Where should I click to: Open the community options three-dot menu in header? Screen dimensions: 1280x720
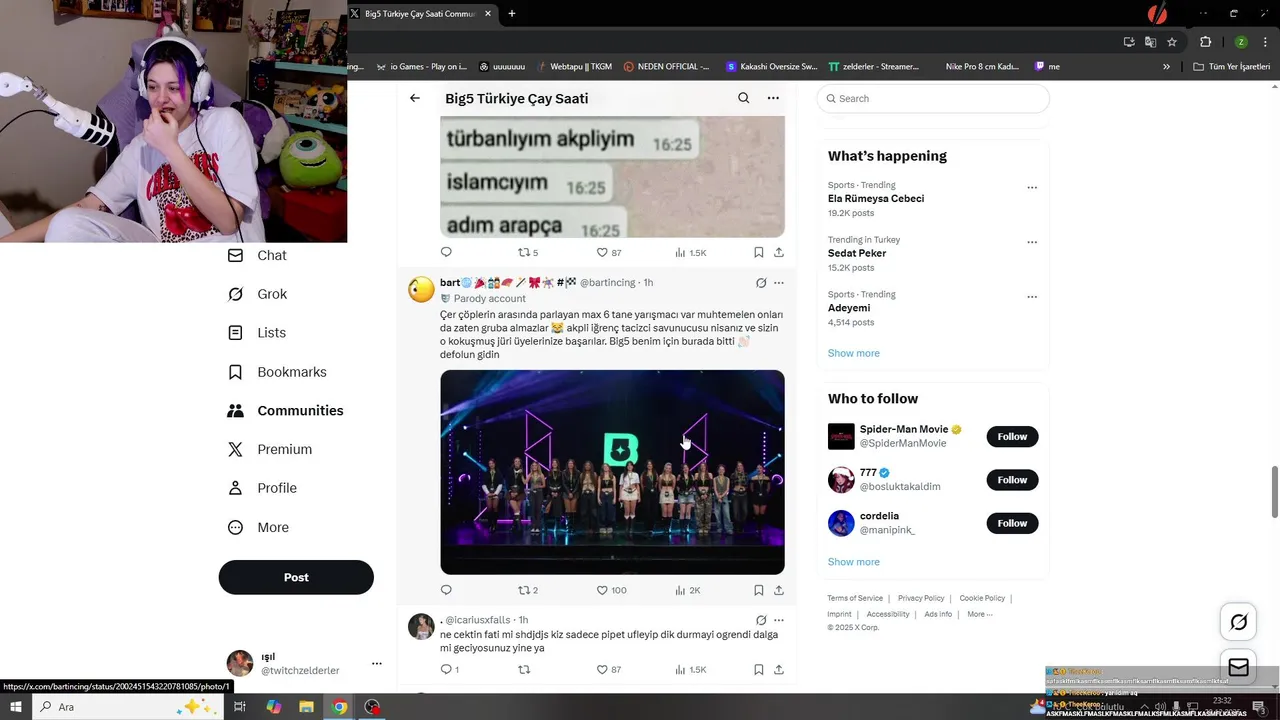[773, 98]
